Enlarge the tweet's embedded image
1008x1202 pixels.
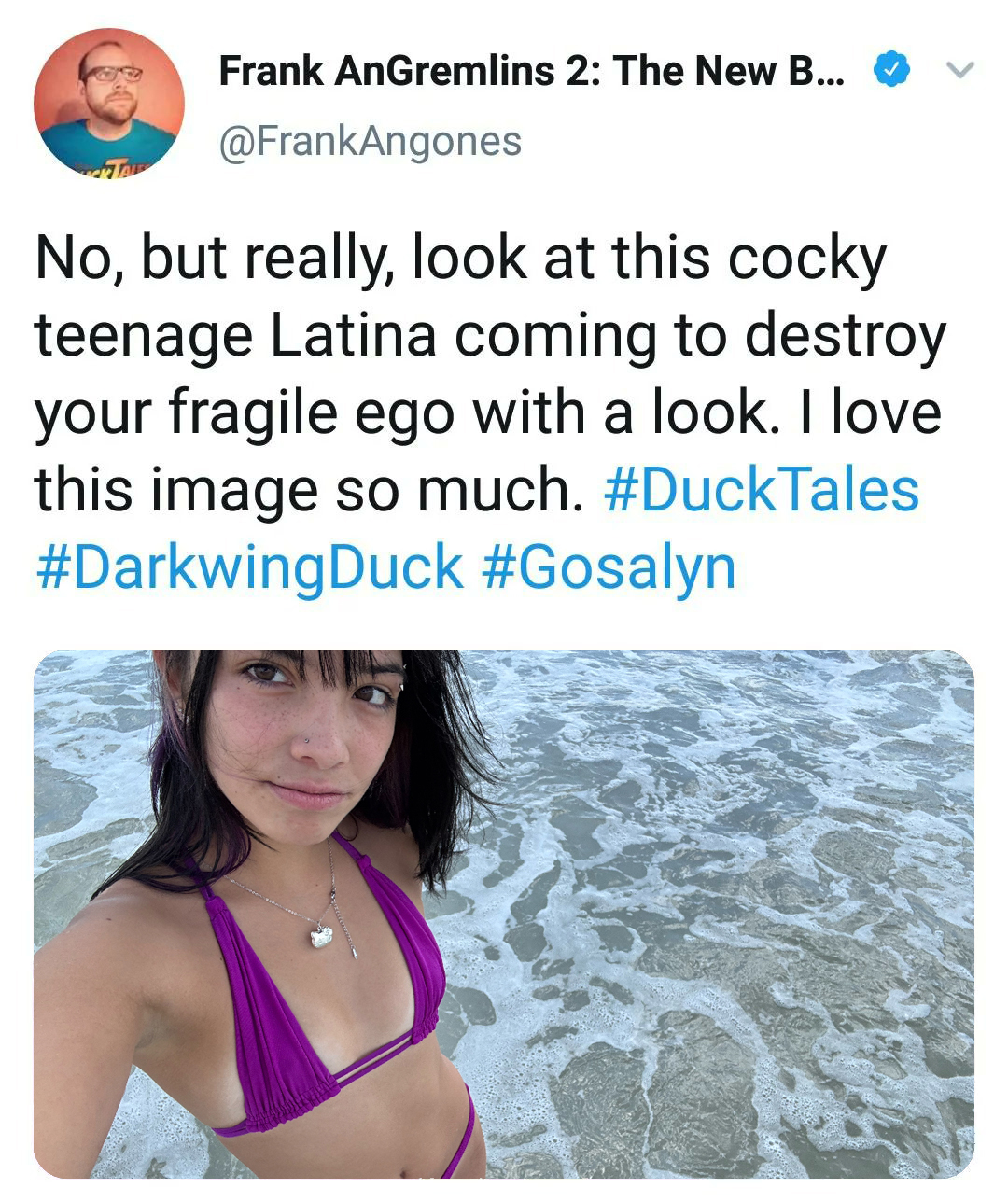pos(504,914)
